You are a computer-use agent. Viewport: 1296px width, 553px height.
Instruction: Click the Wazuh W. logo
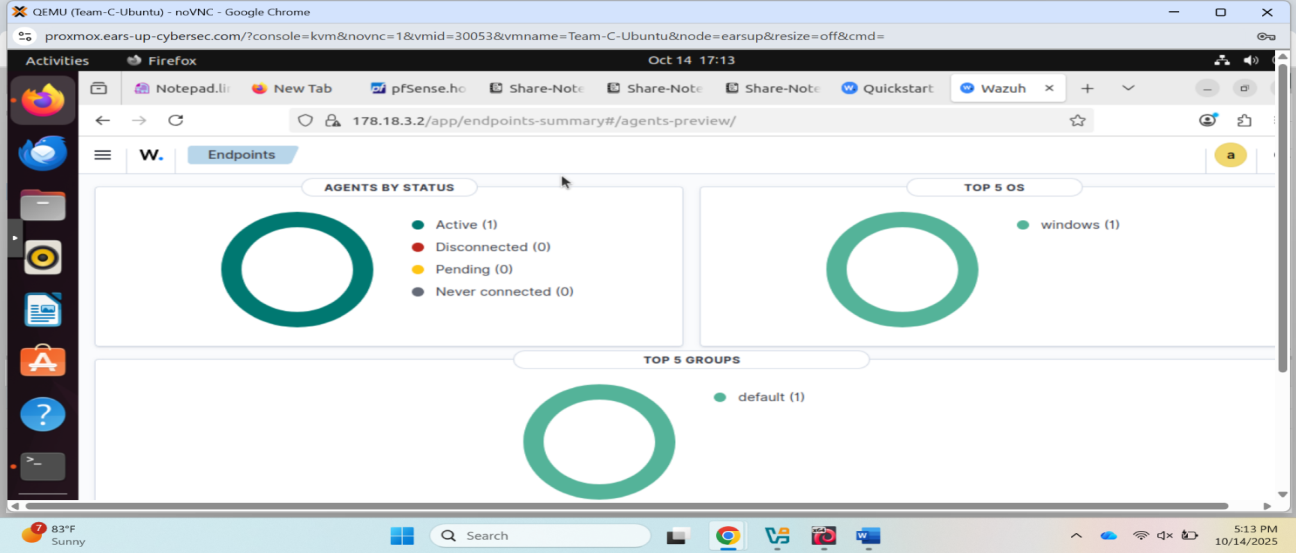tap(151, 155)
